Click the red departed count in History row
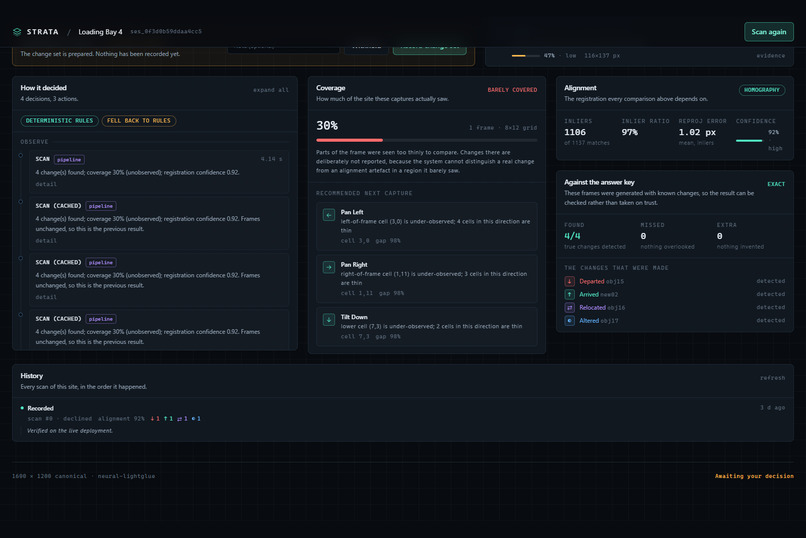Image resolution: width=806 pixels, height=538 pixels. point(155,419)
